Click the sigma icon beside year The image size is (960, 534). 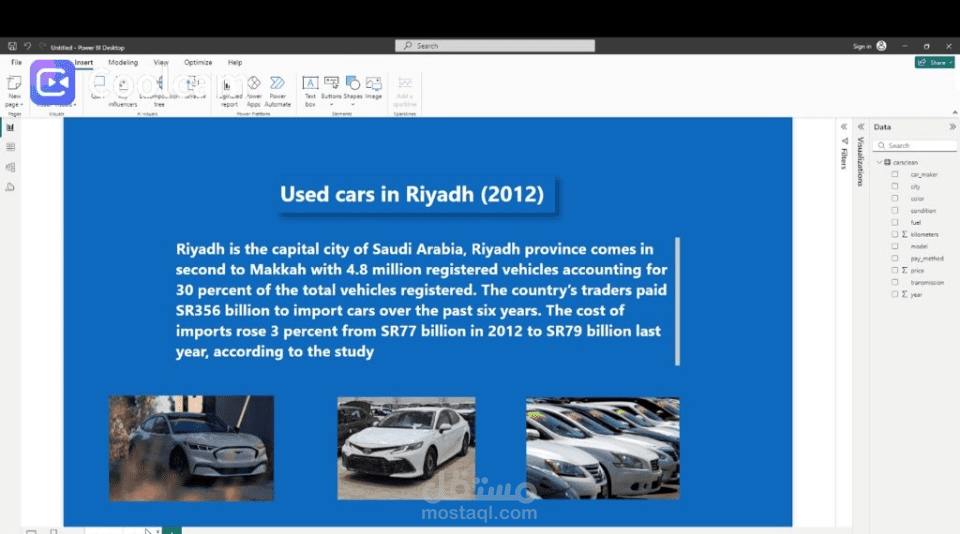tap(904, 295)
